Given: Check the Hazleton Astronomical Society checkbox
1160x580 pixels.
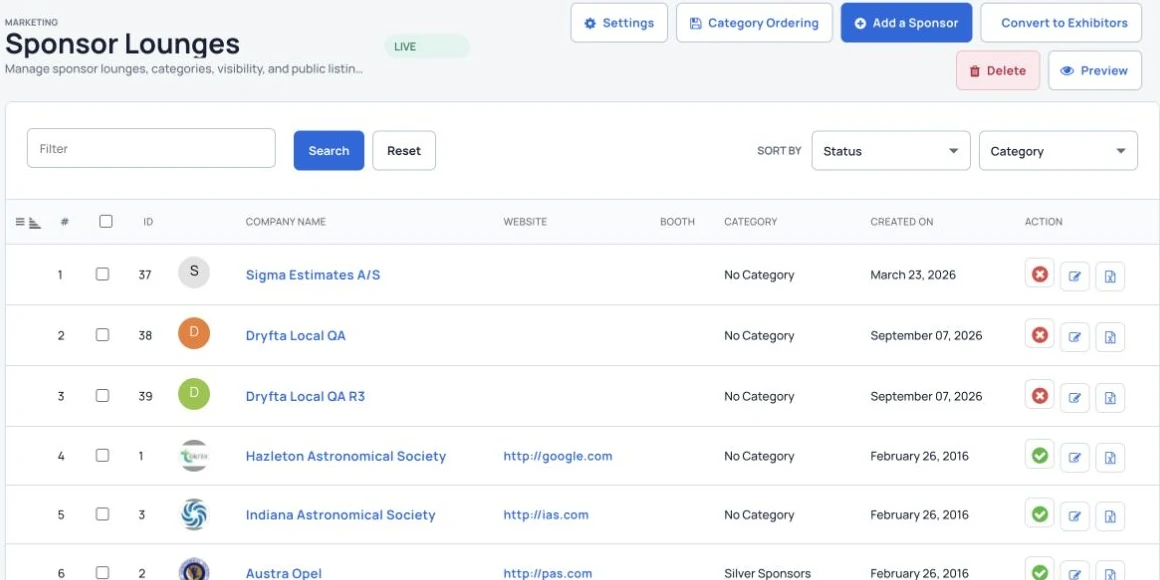Looking at the screenshot, I should (x=102, y=455).
